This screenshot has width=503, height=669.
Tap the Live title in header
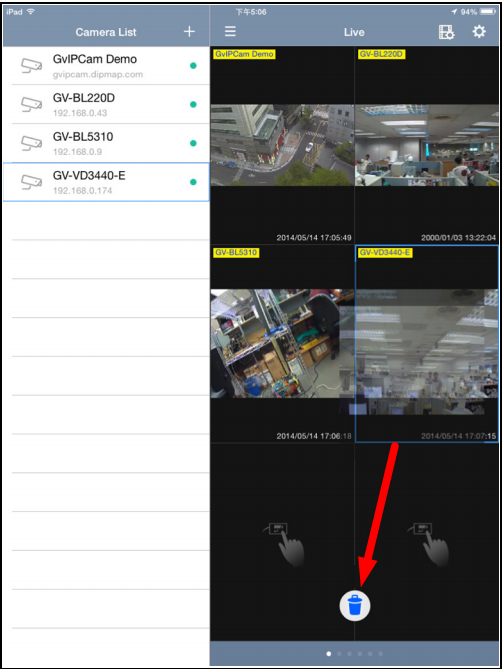click(x=354, y=32)
